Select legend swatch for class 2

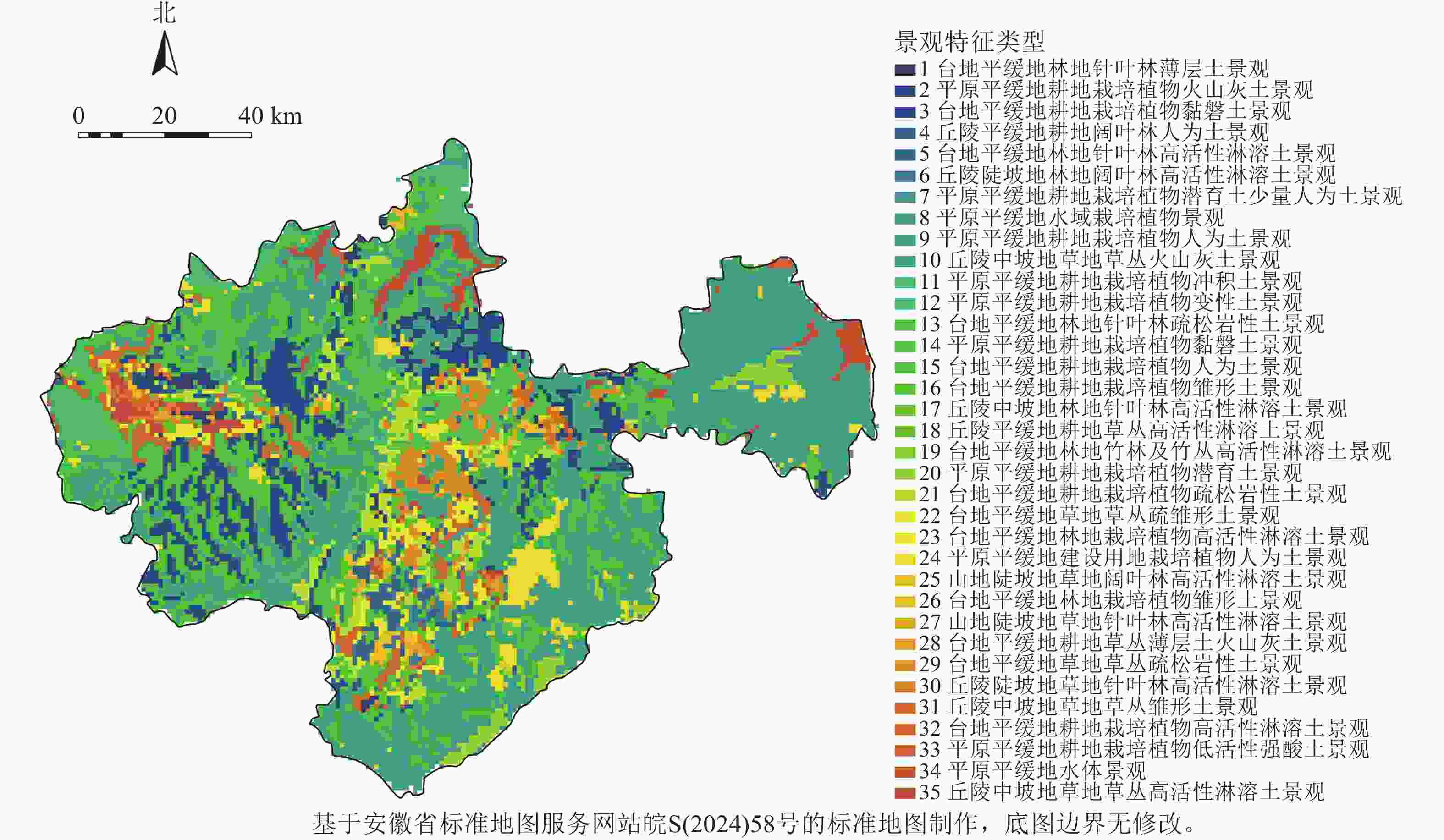[x=905, y=91]
